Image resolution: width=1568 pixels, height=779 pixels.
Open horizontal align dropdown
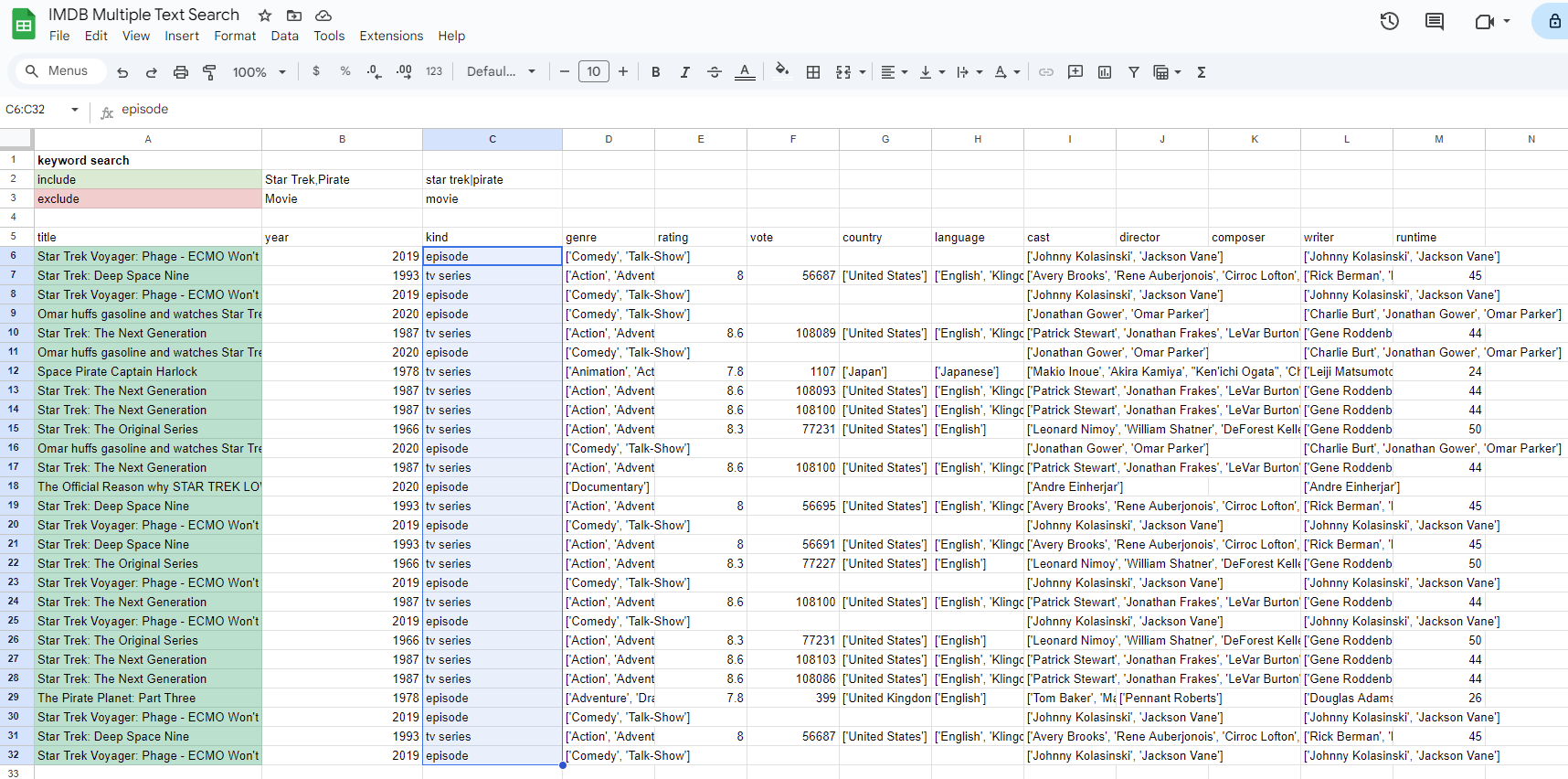894,72
